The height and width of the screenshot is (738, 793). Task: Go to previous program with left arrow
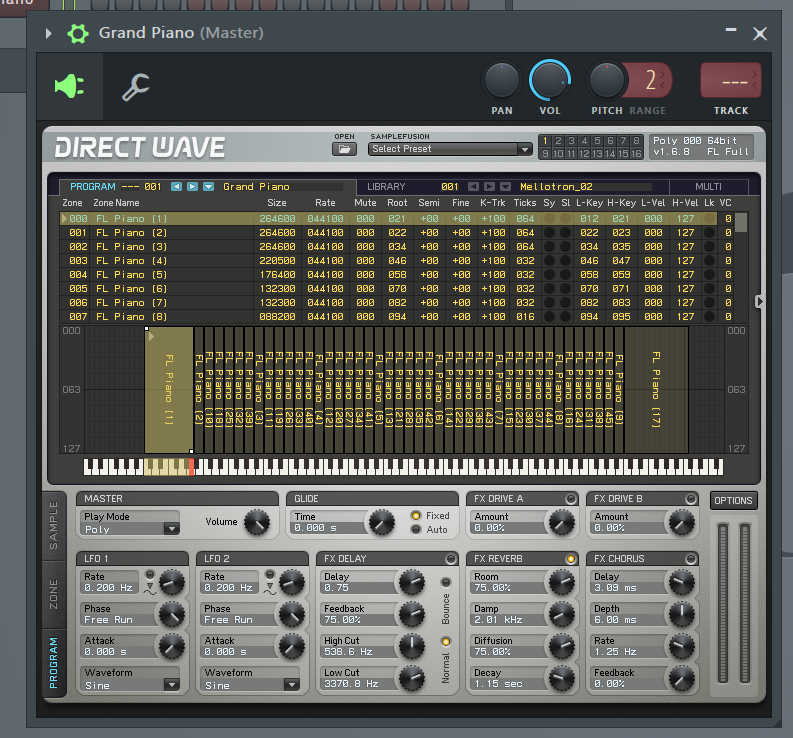pyautogui.click(x=176, y=187)
